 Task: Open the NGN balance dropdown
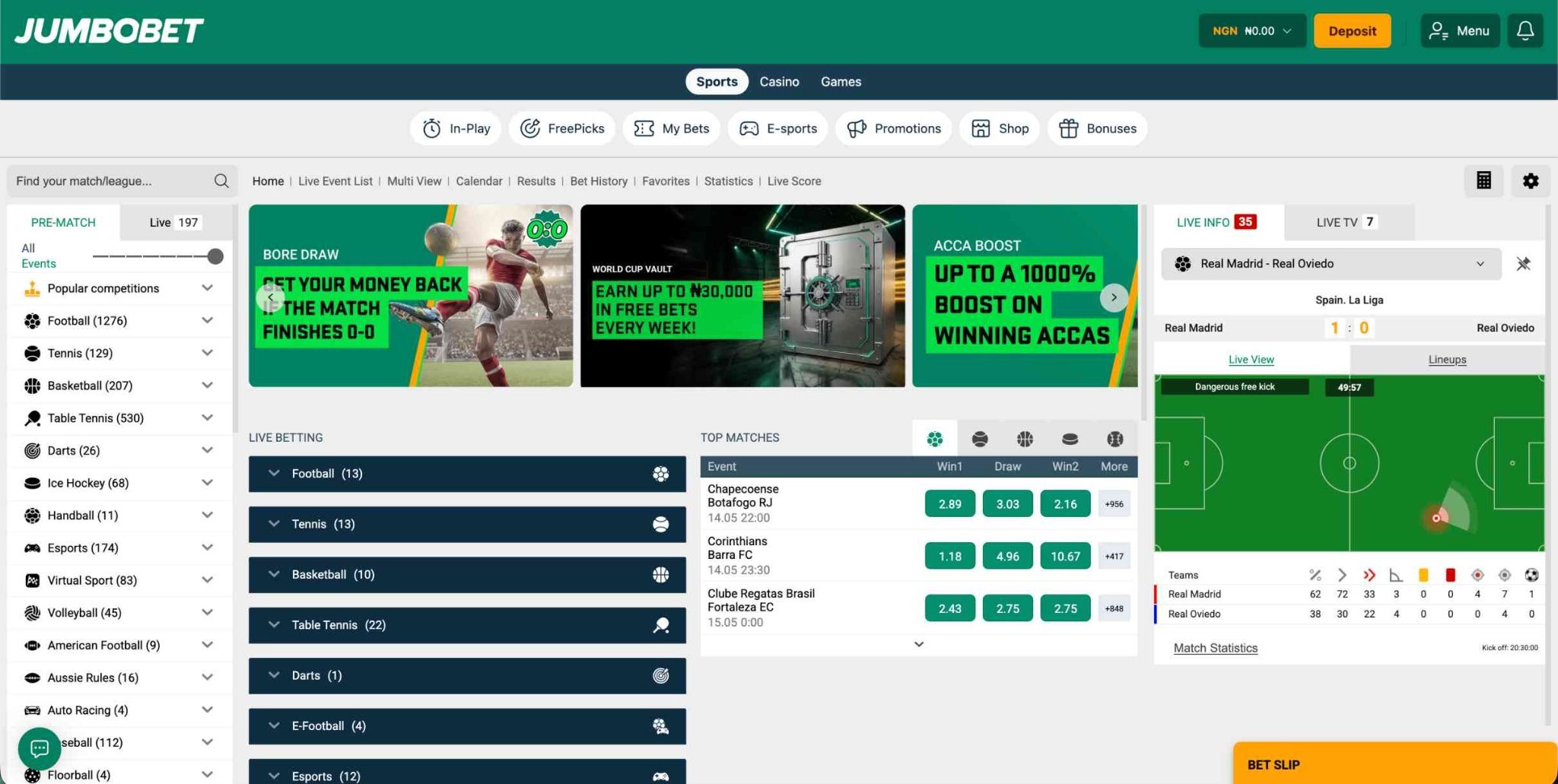1252,30
